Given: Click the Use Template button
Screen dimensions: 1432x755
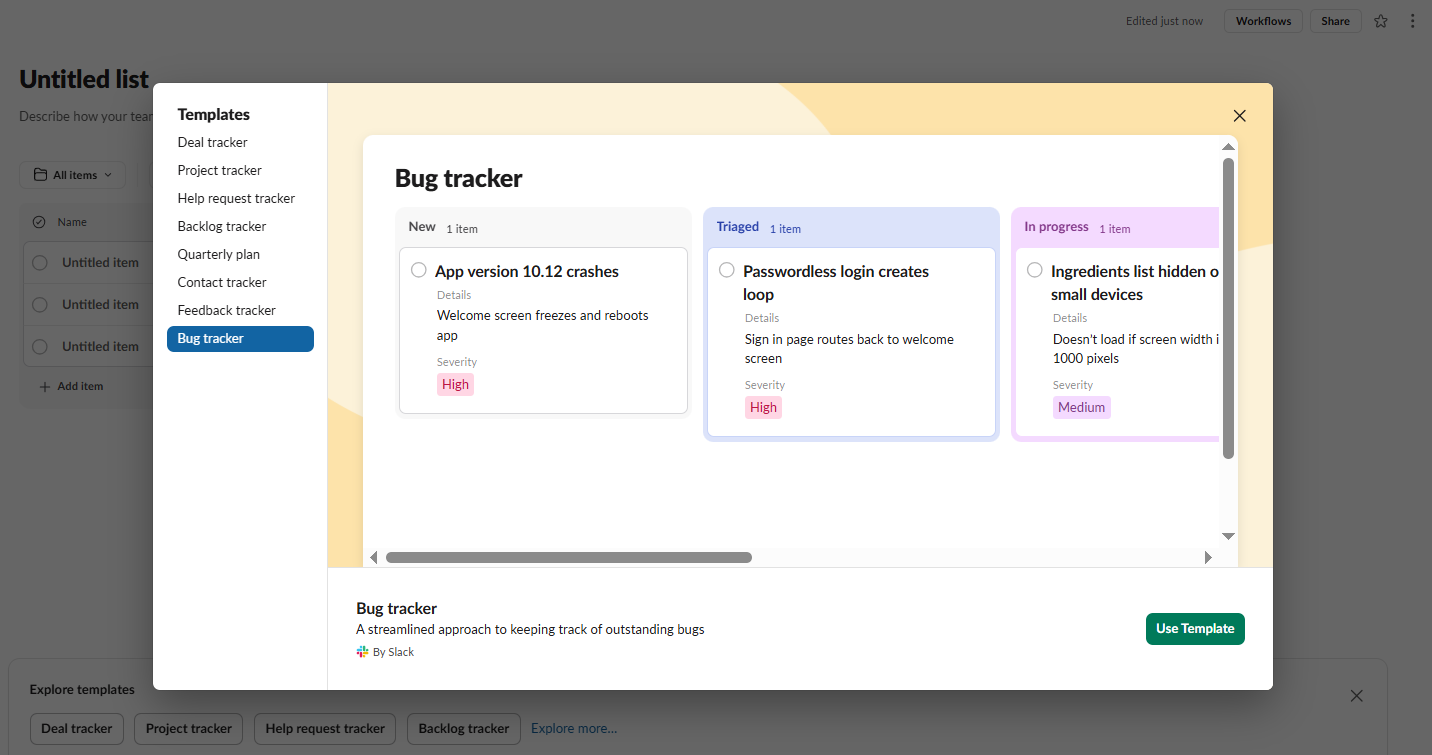Looking at the screenshot, I should [x=1194, y=628].
